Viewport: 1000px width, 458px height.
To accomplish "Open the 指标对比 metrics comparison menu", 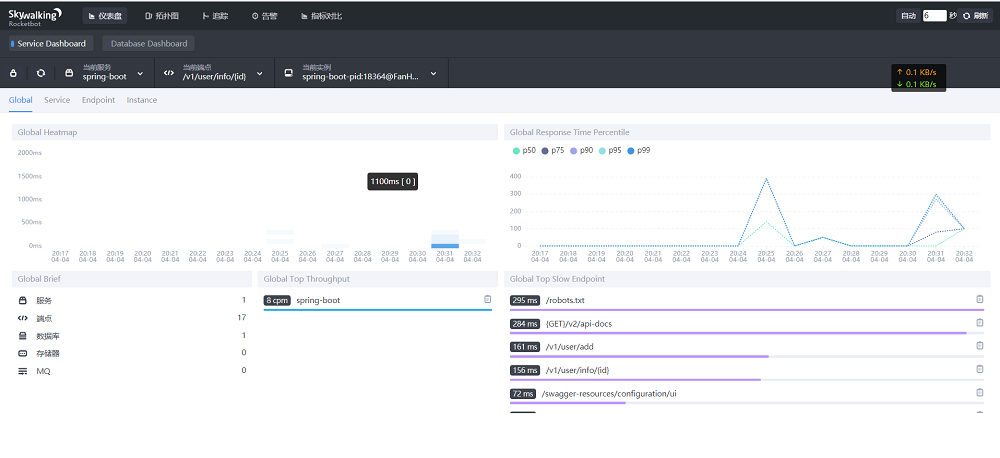I will click(x=321, y=16).
